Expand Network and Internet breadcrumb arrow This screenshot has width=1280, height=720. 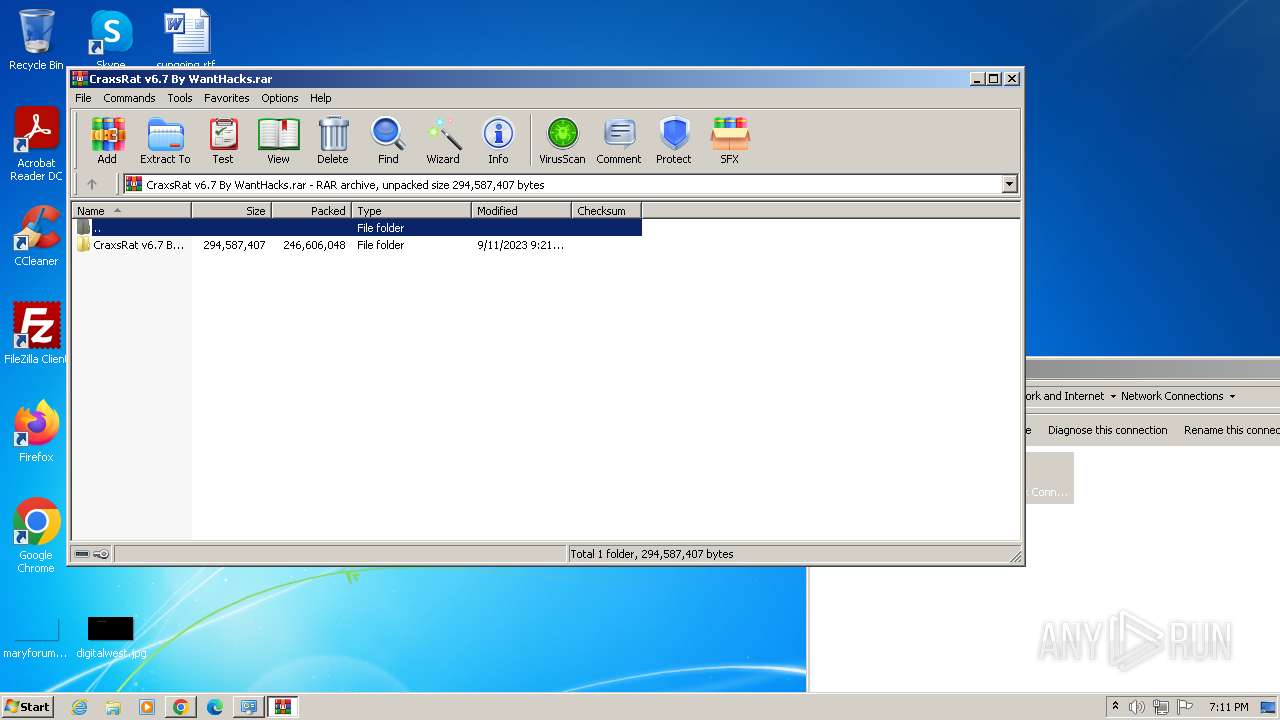1113,396
